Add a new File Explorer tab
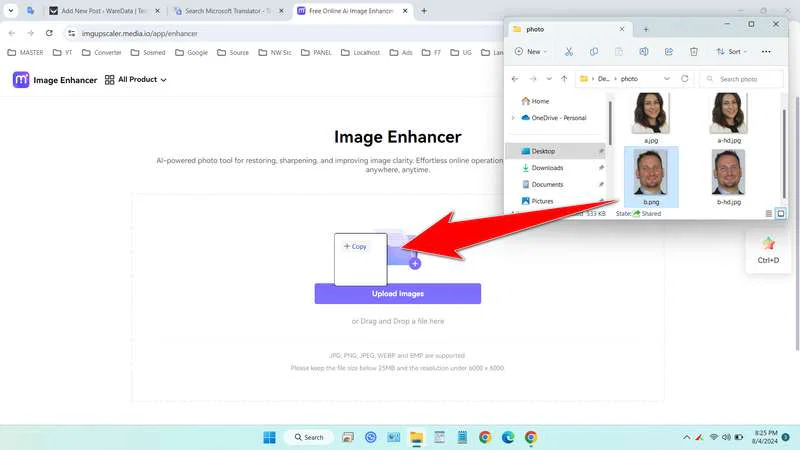Viewport: 800px width, 450px height. pos(646,30)
